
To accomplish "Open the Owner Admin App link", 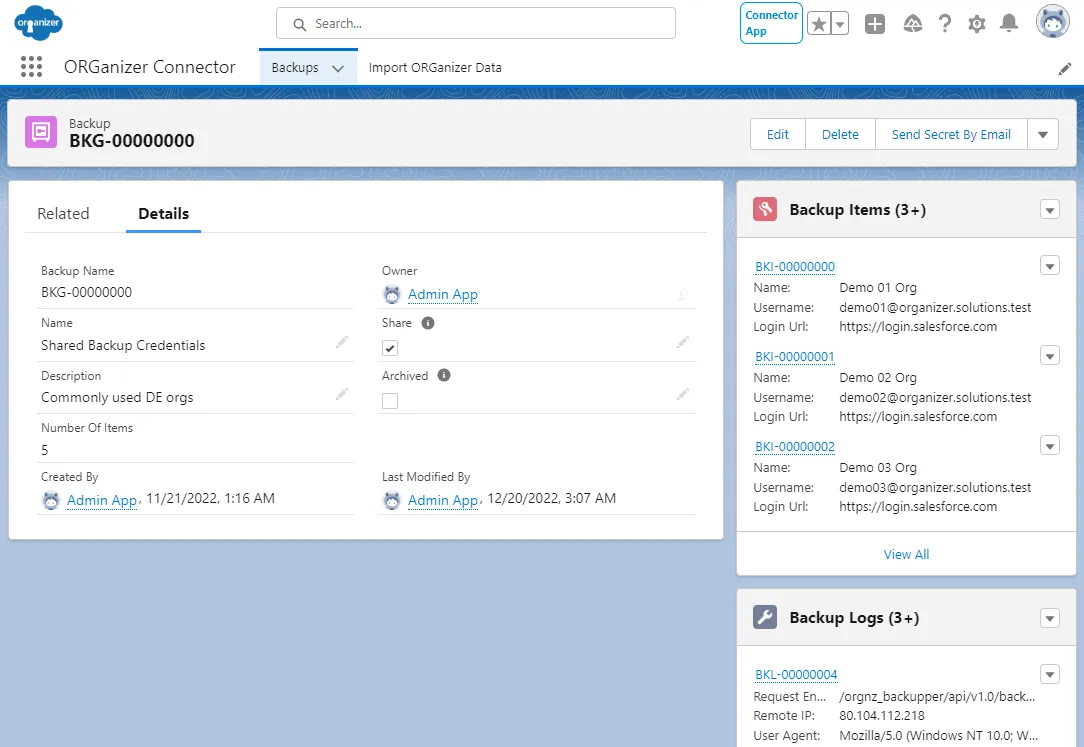I will [442, 294].
